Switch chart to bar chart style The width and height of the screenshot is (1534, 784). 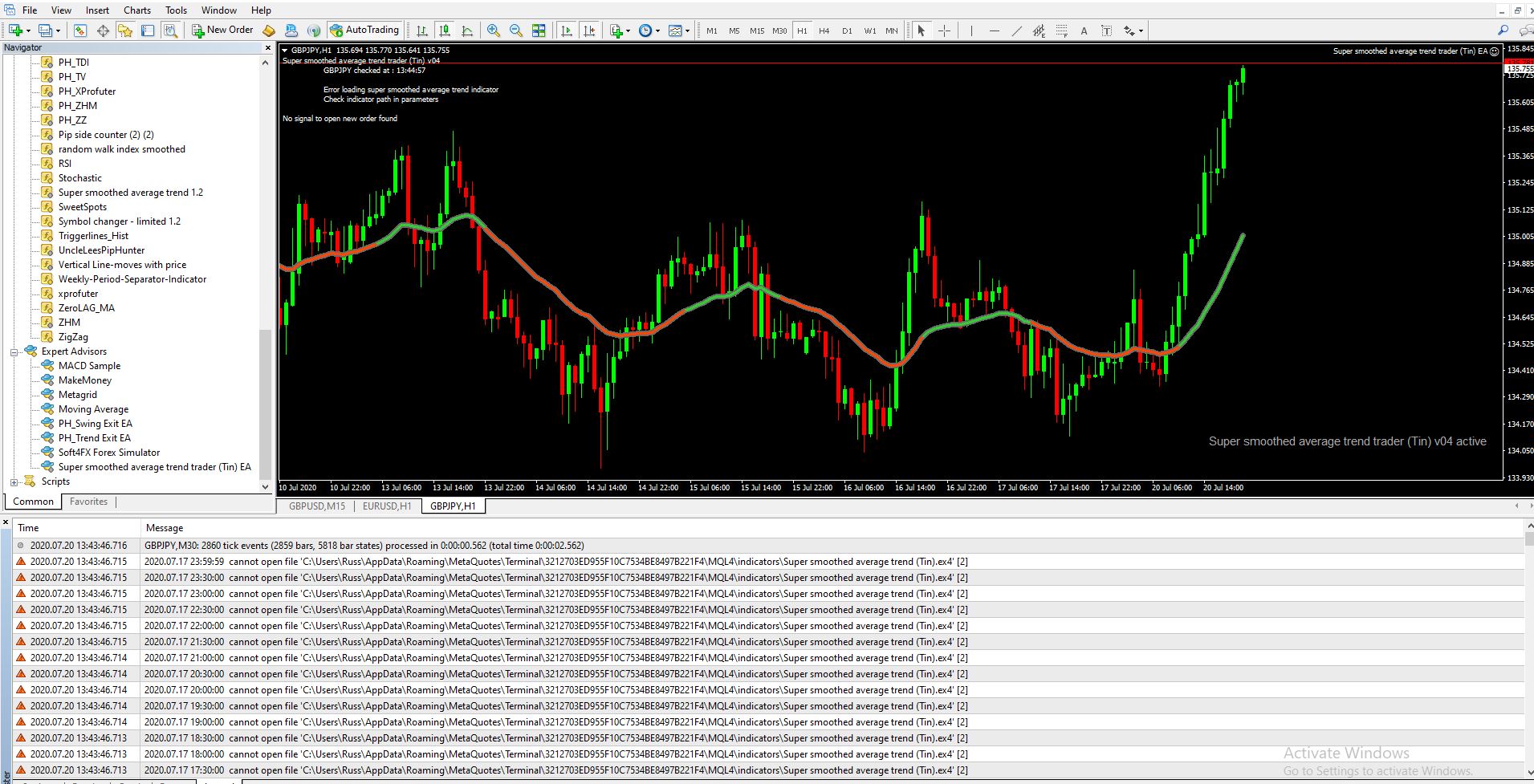(421, 30)
